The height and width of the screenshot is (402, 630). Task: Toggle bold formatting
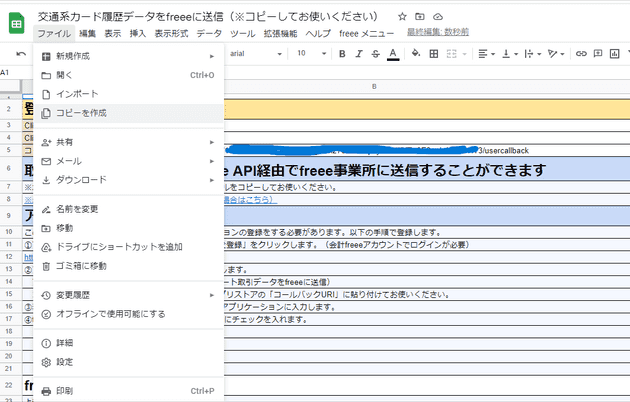tap(342, 54)
